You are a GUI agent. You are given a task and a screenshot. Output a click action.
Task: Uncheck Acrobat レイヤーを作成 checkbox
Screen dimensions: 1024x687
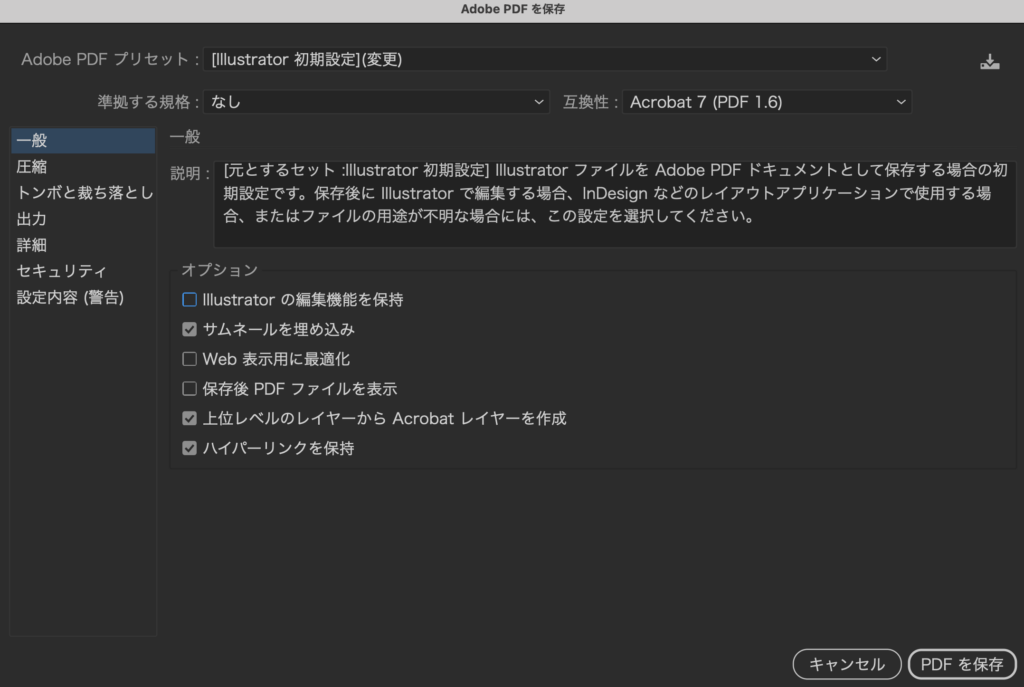[x=189, y=419]
